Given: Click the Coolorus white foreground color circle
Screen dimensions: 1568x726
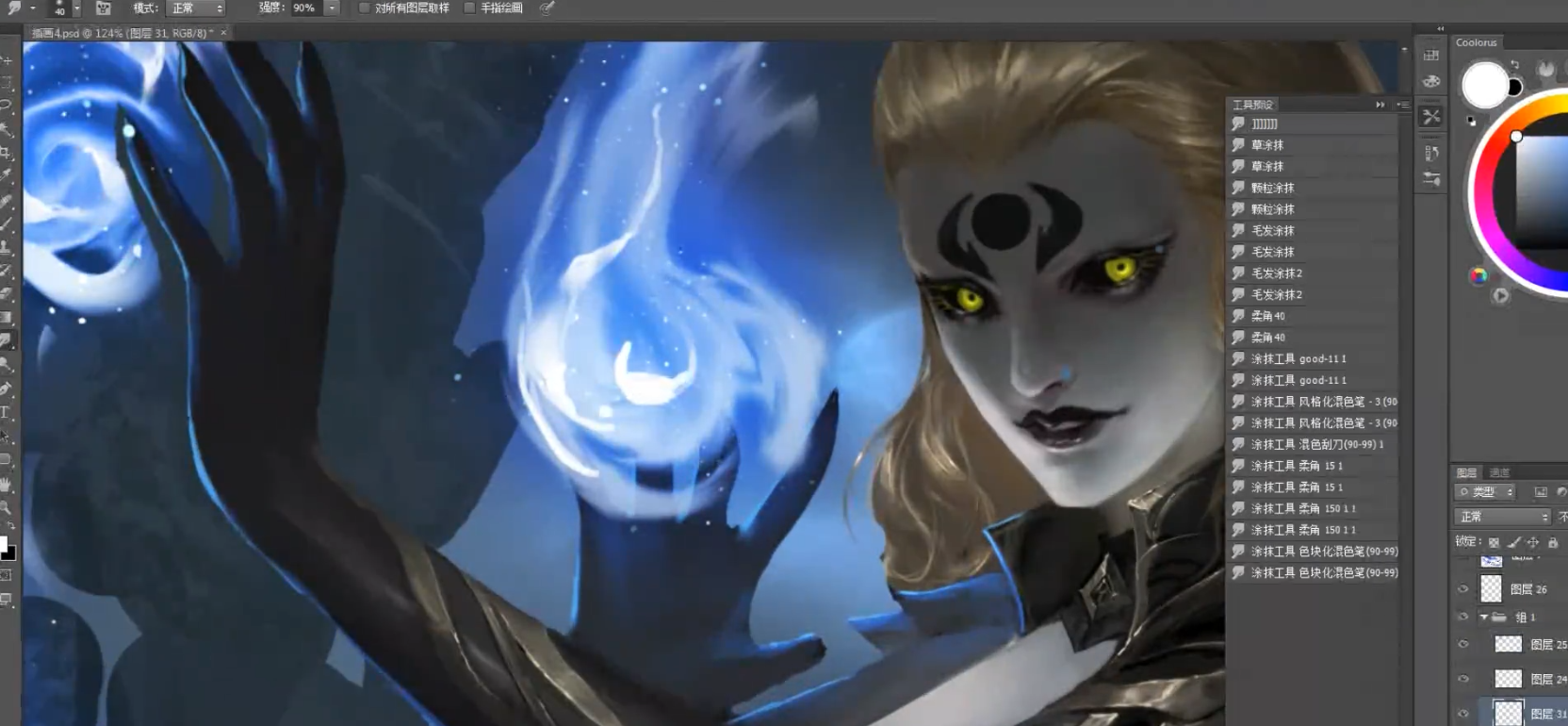Looking at the screenshot, I should 1484,85.
